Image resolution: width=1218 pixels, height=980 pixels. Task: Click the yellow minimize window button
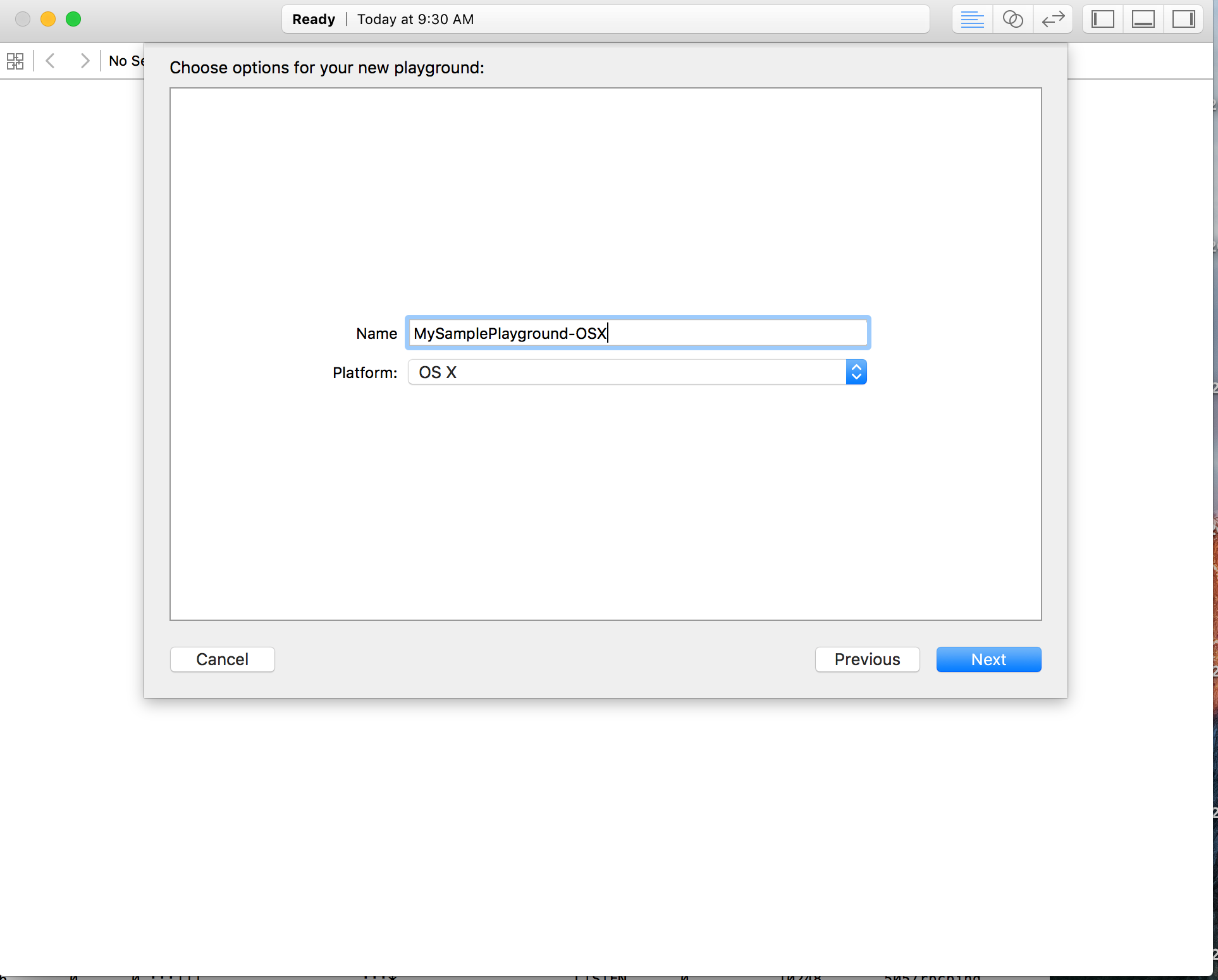click(48, 19)
